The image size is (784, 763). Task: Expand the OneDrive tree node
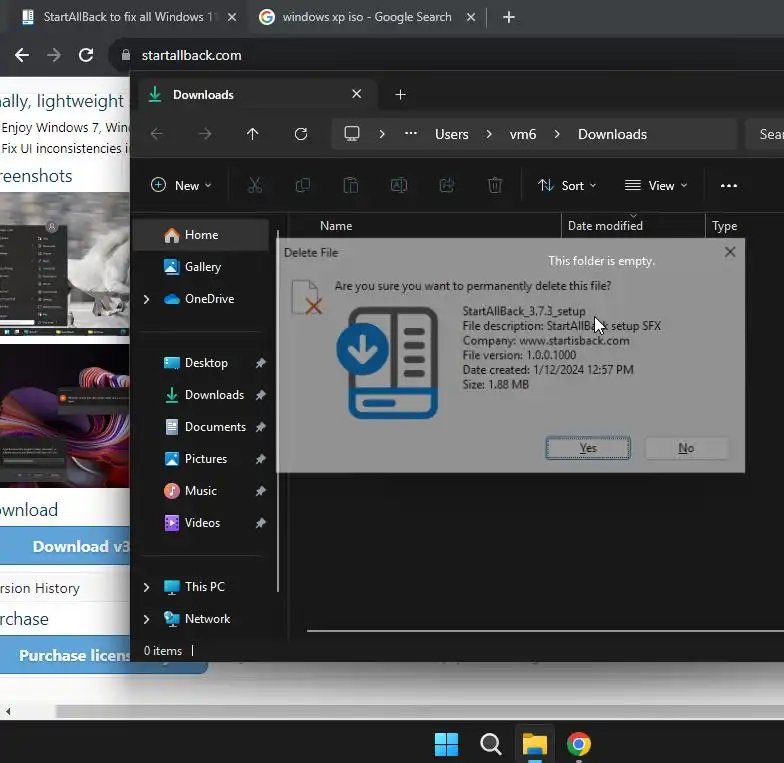pos(146,299)
